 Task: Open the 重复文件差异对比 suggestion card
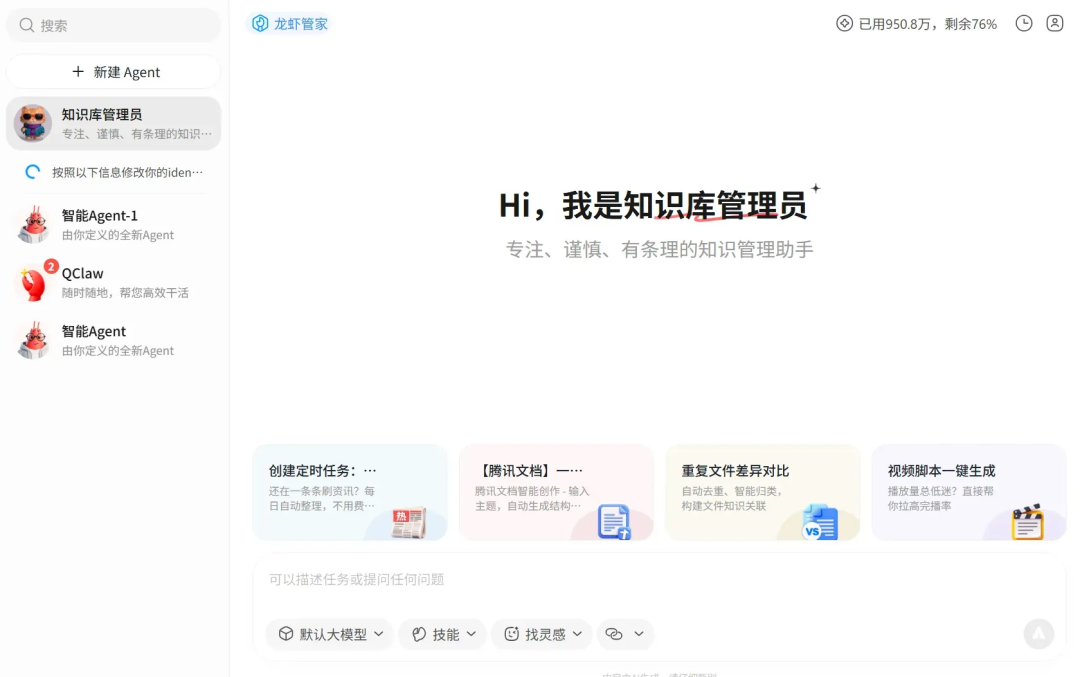click(762, 492)
